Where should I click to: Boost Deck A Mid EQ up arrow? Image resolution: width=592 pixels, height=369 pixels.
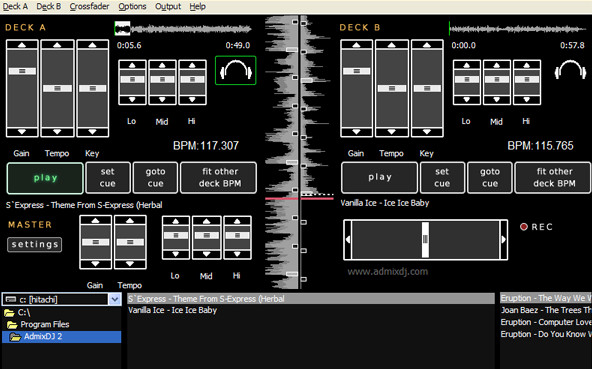[162, 65]
